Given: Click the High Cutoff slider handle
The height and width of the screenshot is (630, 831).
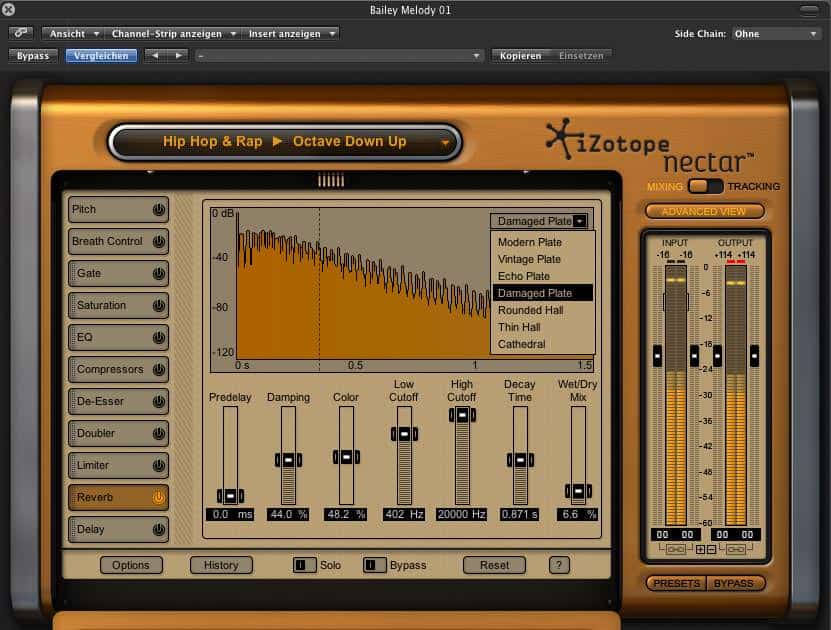Looking at the screenshot, I should point(462,415).
